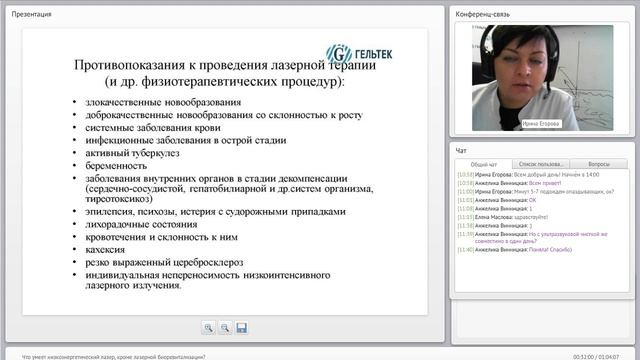The width and height of the screenshot is (640, 360).
Task: Click bullet 'активный туберкулез'
Action: click(132, 153)
